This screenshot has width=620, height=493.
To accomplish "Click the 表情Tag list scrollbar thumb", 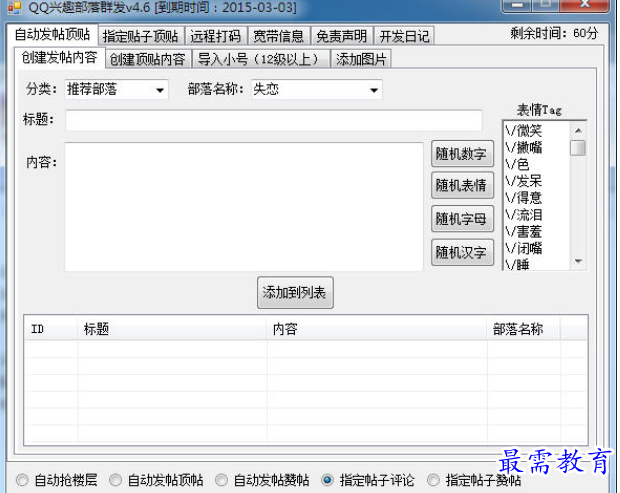I will [x=578, y=148].
